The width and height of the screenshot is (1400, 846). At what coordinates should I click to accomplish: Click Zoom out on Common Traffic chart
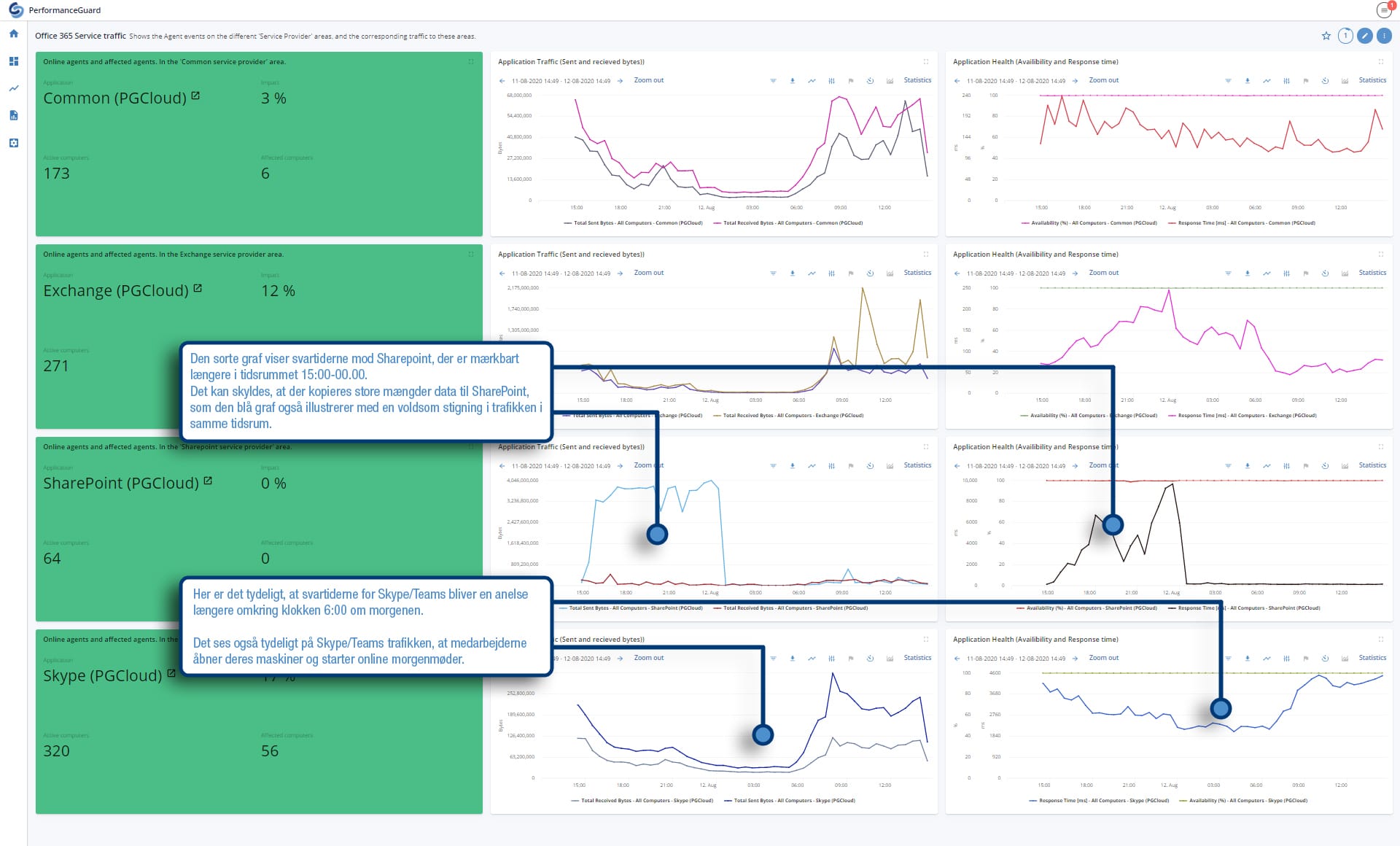(648, 80)
